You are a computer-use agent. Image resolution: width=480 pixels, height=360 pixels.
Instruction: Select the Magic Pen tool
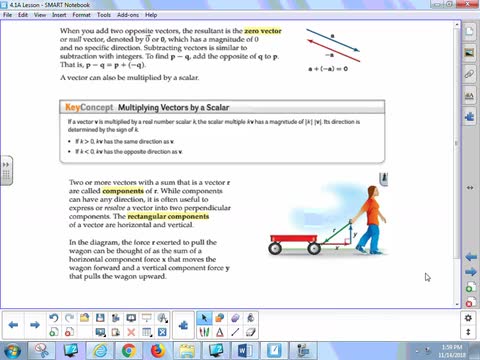click(x=235, y=318)
